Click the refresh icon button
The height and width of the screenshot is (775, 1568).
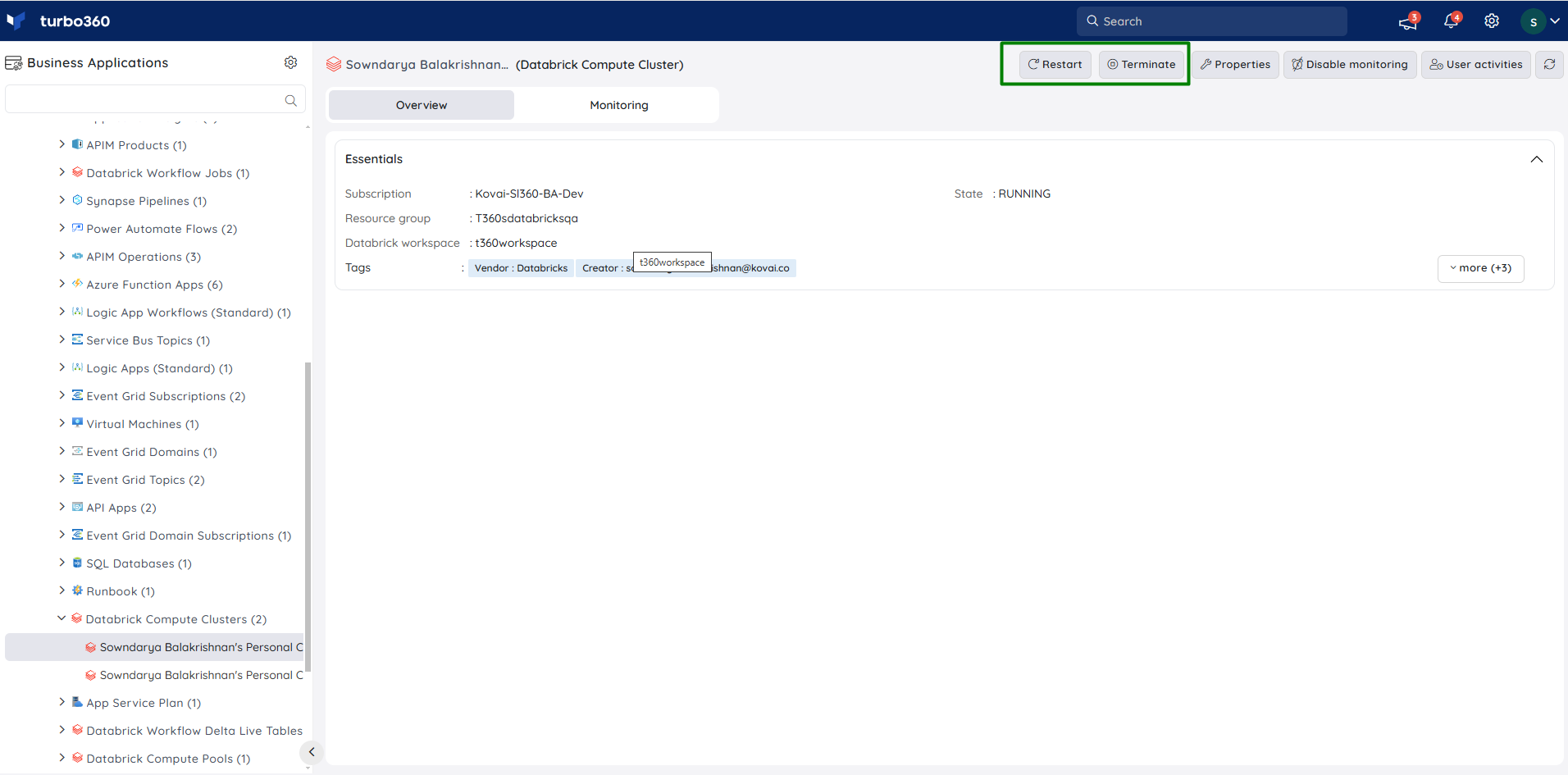pos(1549,64)
